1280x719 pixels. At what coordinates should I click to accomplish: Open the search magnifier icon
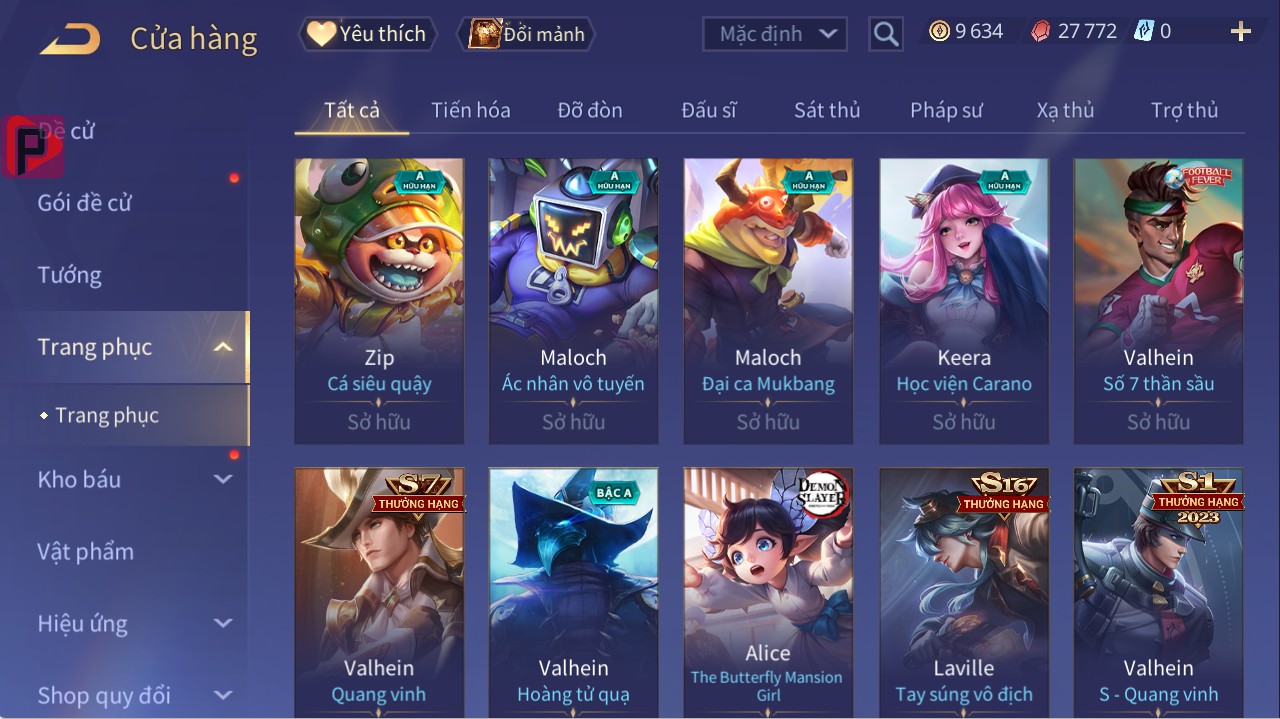[885, 34]
